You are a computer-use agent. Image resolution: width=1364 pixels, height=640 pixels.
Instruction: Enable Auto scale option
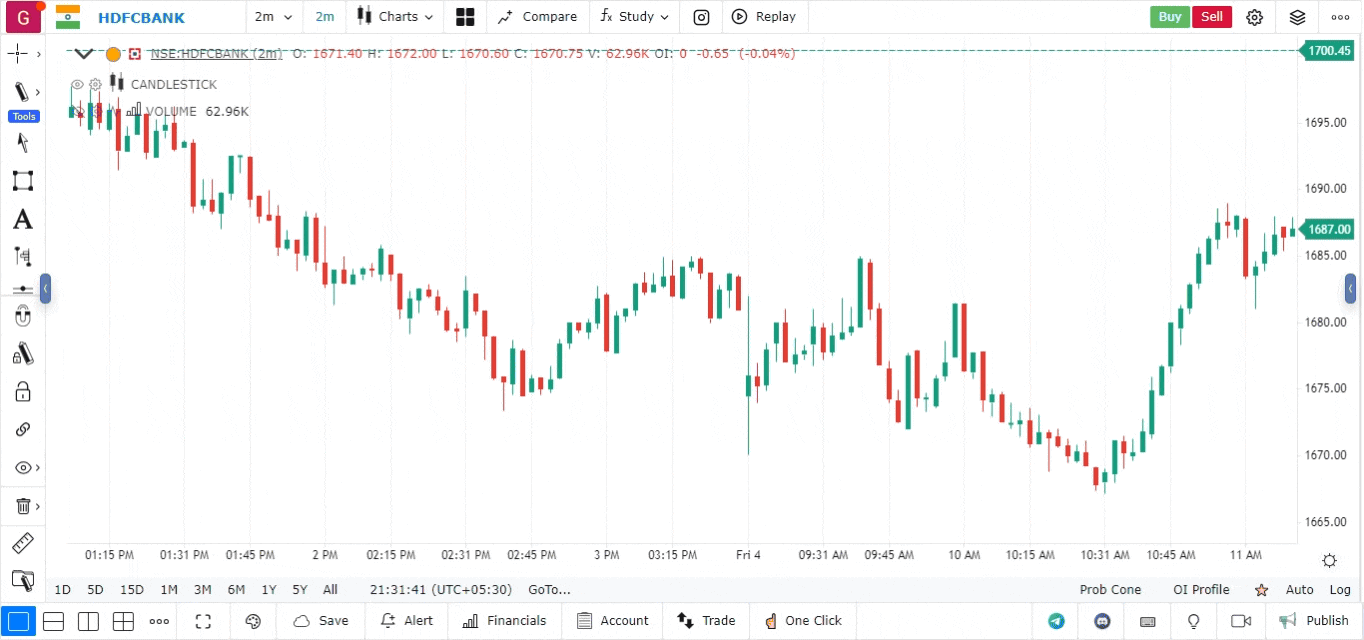tap(1299, 590)
